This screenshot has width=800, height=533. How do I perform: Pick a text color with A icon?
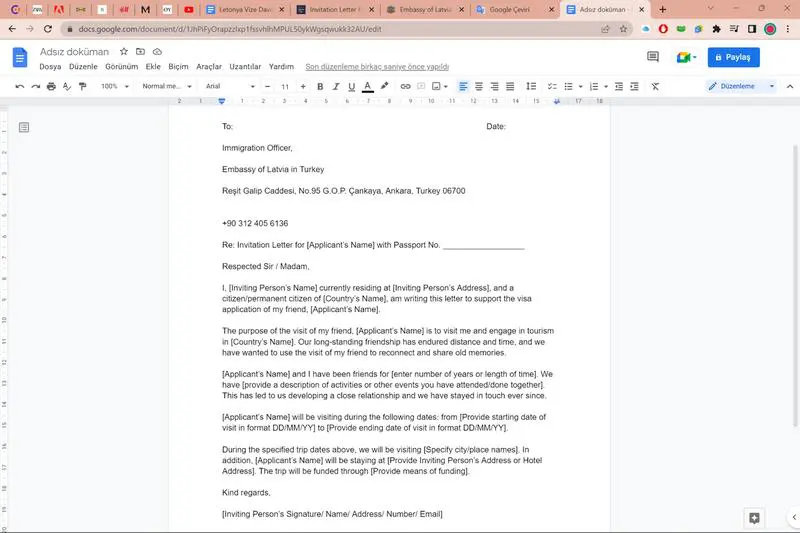[368, 87]
